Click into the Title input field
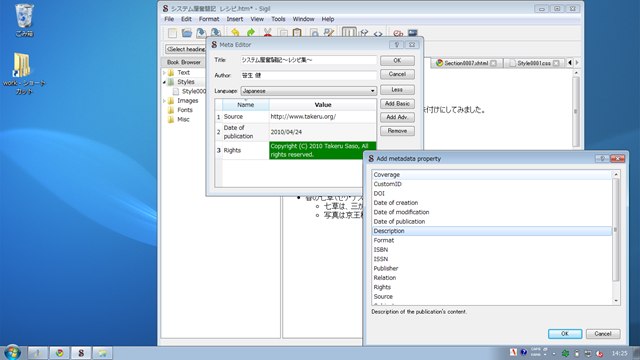The image size is (640, 360). pyautogui.click(x=309, y=60)
